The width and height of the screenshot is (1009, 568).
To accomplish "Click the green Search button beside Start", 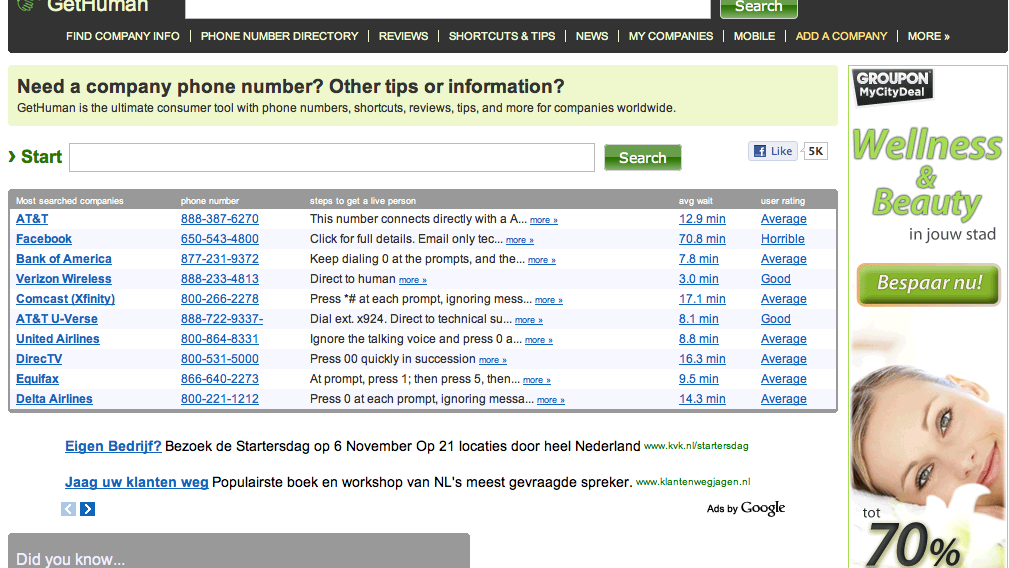I will point(642,158).
